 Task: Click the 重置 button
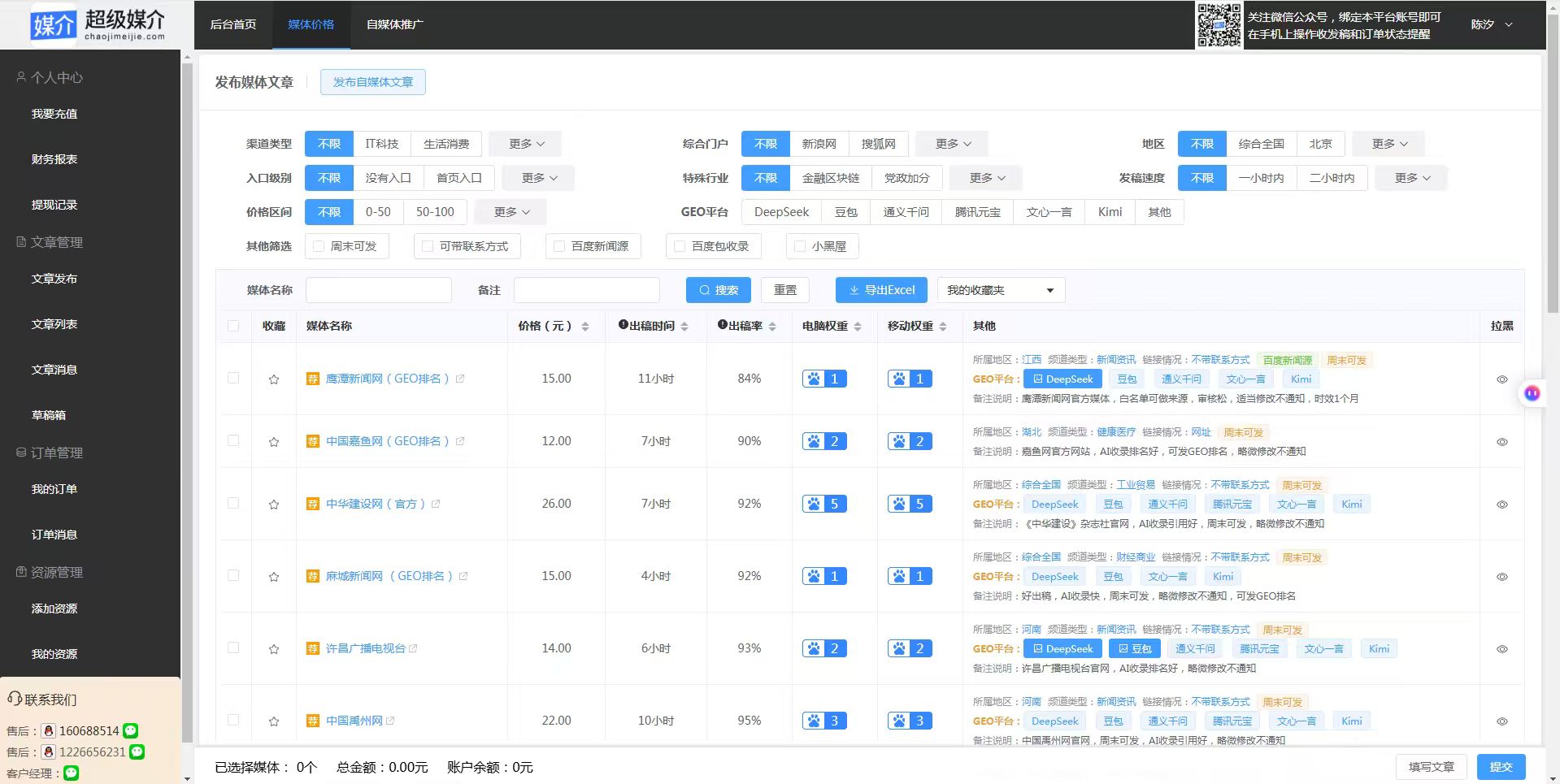785,290
